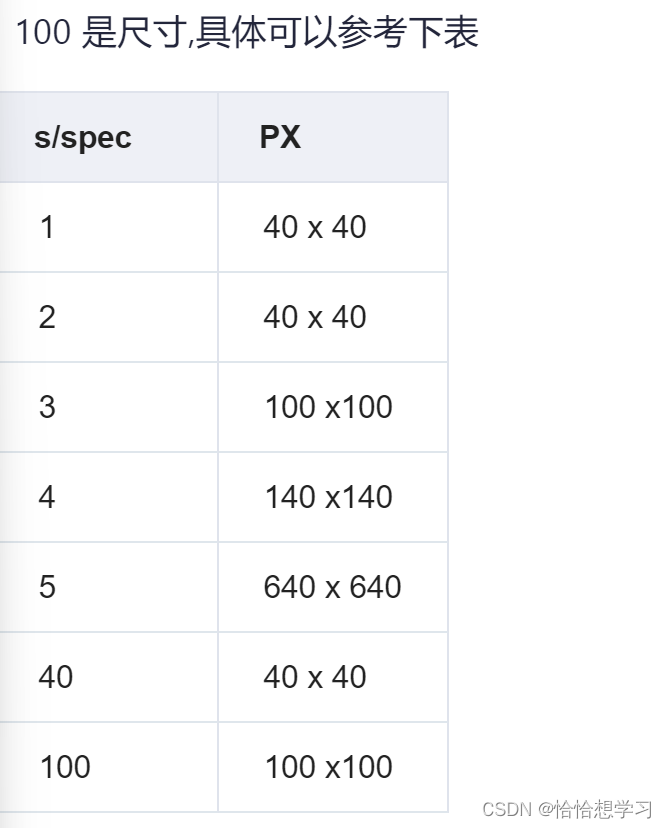Select the cell with s/spec value 3

[108, 407]
